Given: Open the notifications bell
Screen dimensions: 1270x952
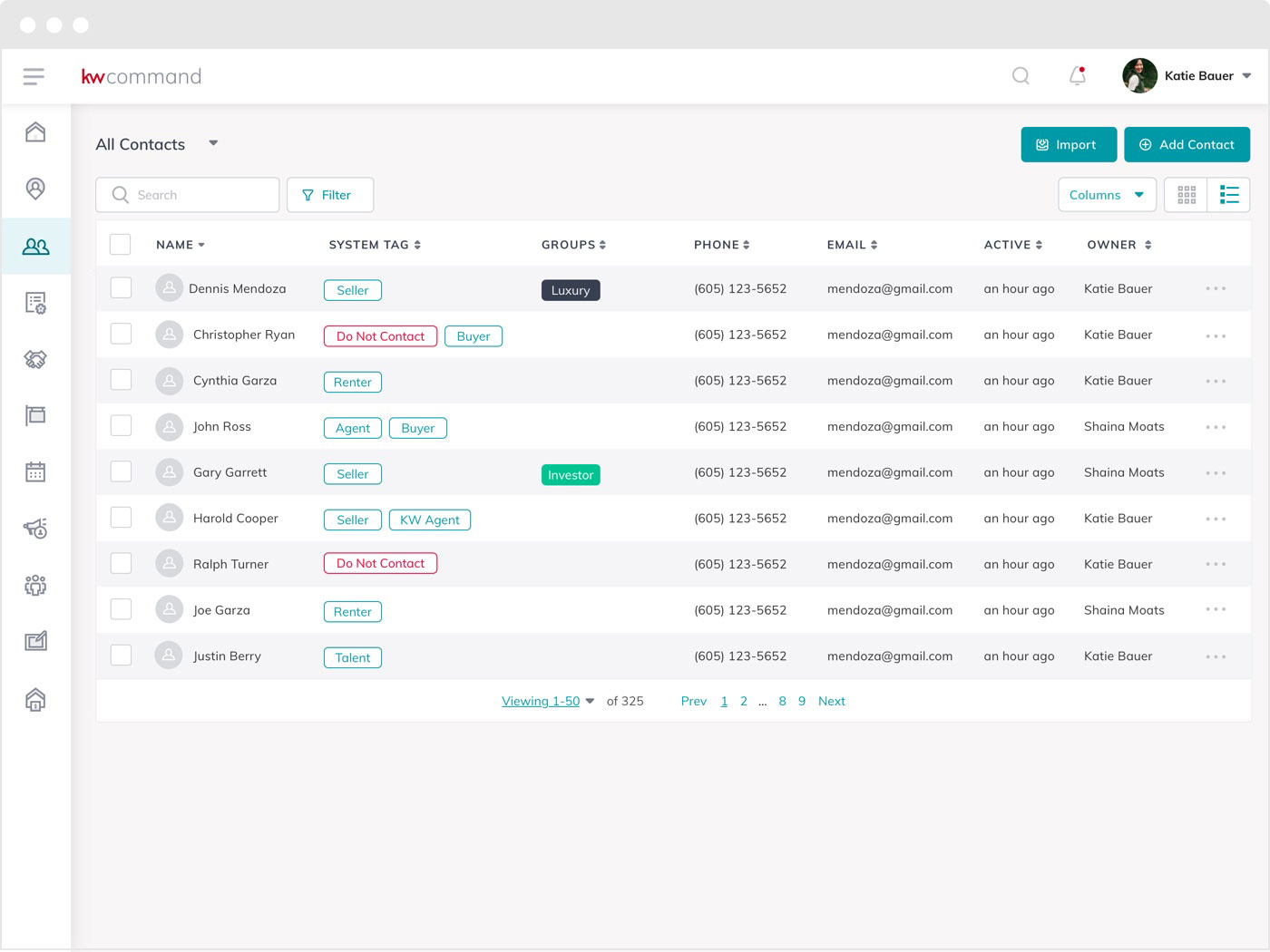Looking at the screenshot, I should [x=1077, y=76].
